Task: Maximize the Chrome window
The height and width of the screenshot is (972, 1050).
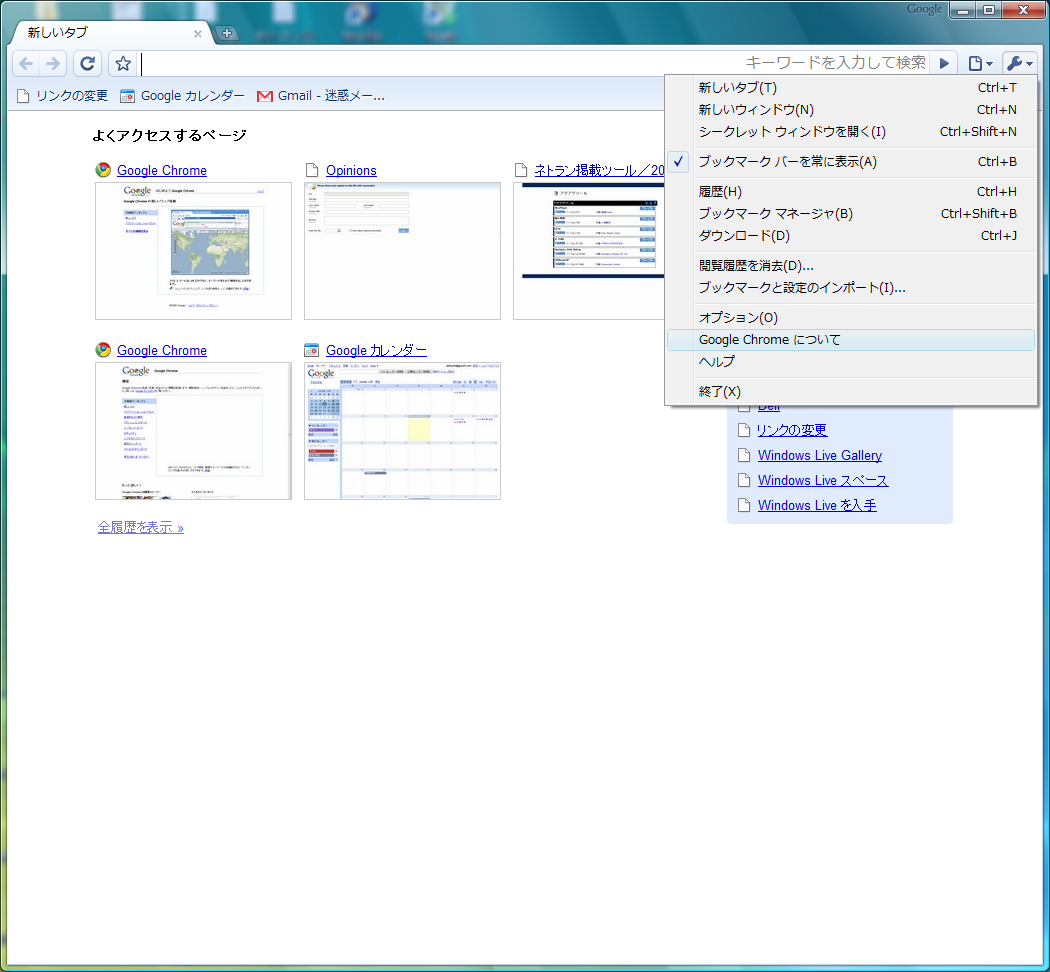Action: click(988, 10)
